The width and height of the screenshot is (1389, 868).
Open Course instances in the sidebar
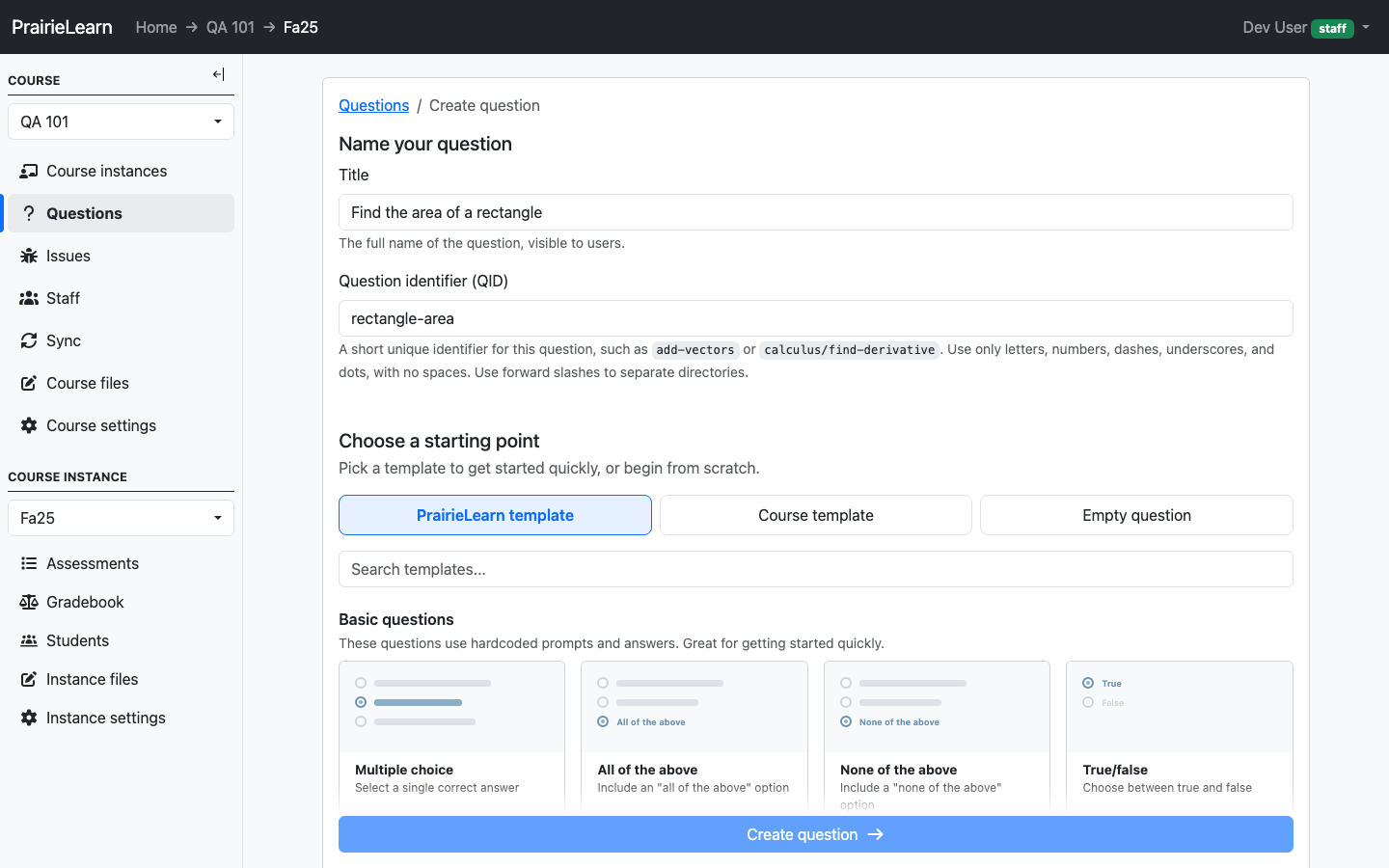121,171
